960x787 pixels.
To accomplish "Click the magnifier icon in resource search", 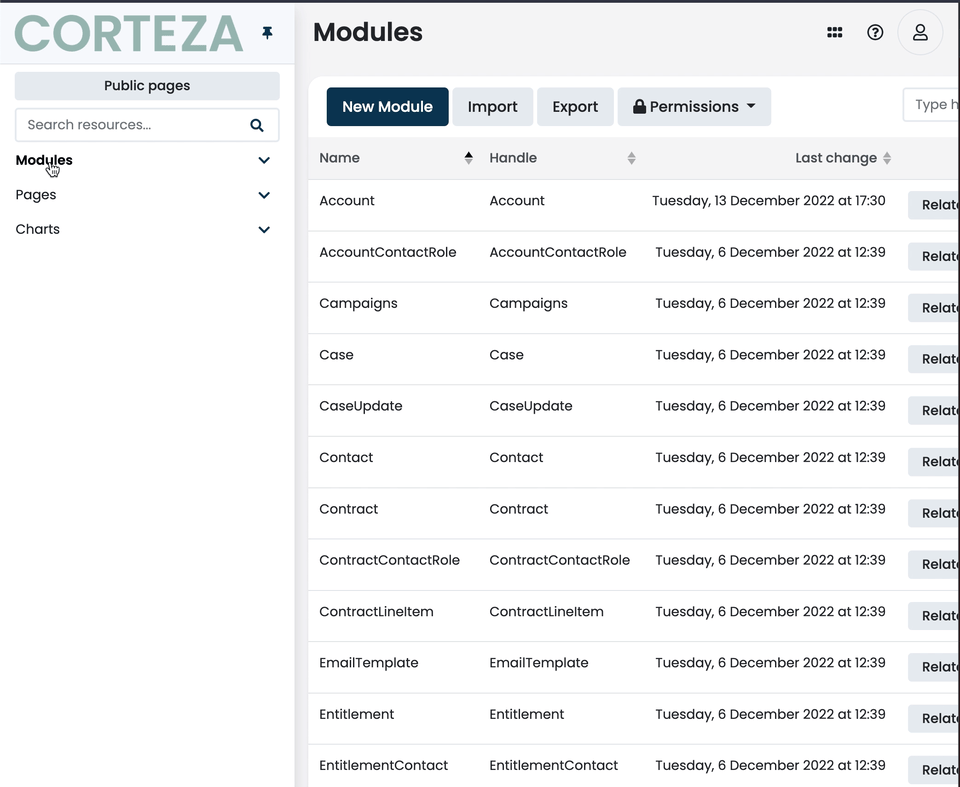I will [x=257, y=124].
